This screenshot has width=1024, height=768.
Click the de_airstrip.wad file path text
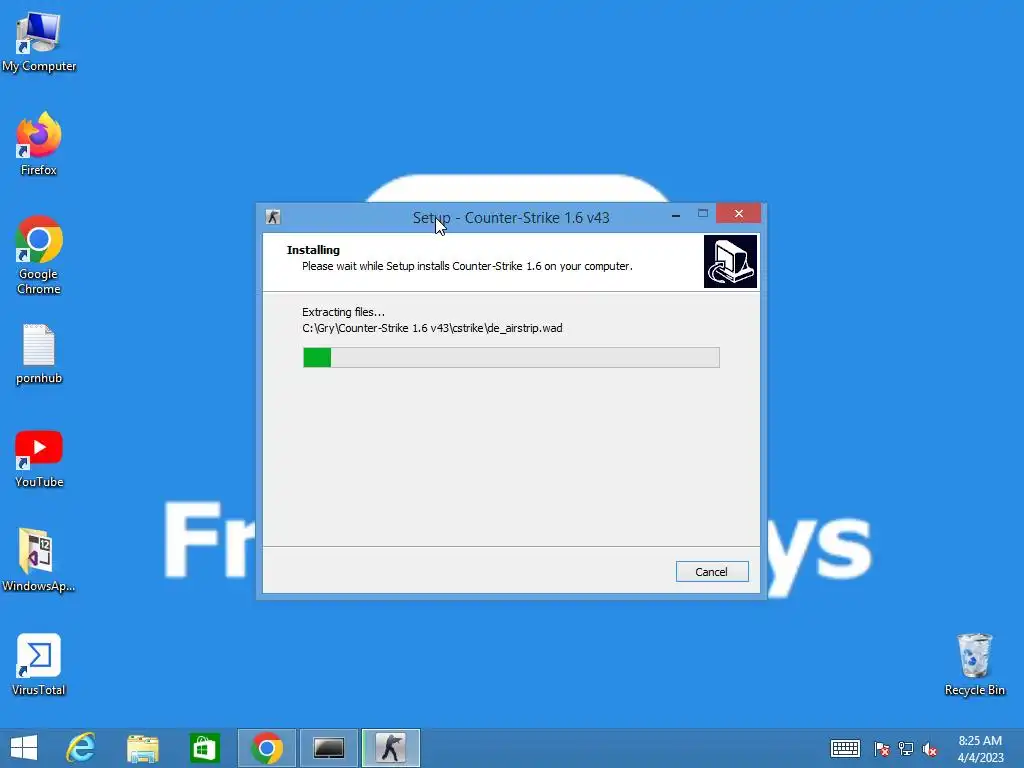432,328
